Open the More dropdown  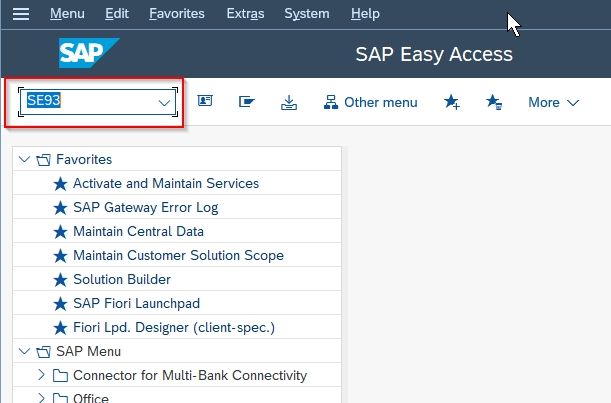click(x=553, y=103)
